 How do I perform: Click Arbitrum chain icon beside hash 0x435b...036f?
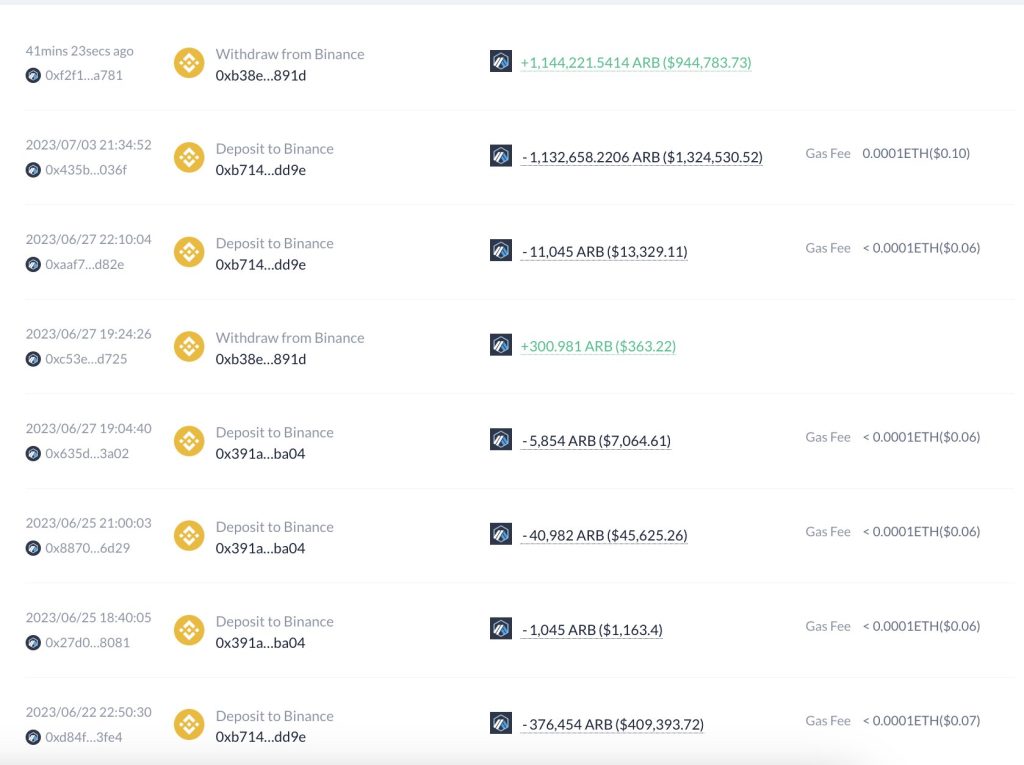(33, 171)
